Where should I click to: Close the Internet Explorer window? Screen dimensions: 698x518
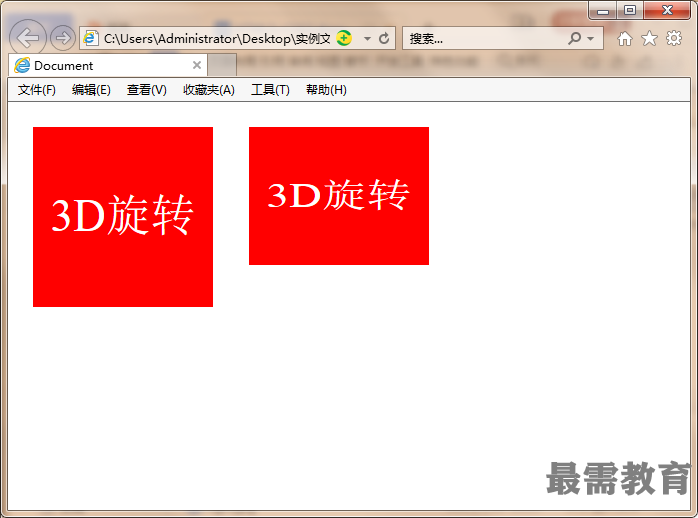click(x=667, y=10)
